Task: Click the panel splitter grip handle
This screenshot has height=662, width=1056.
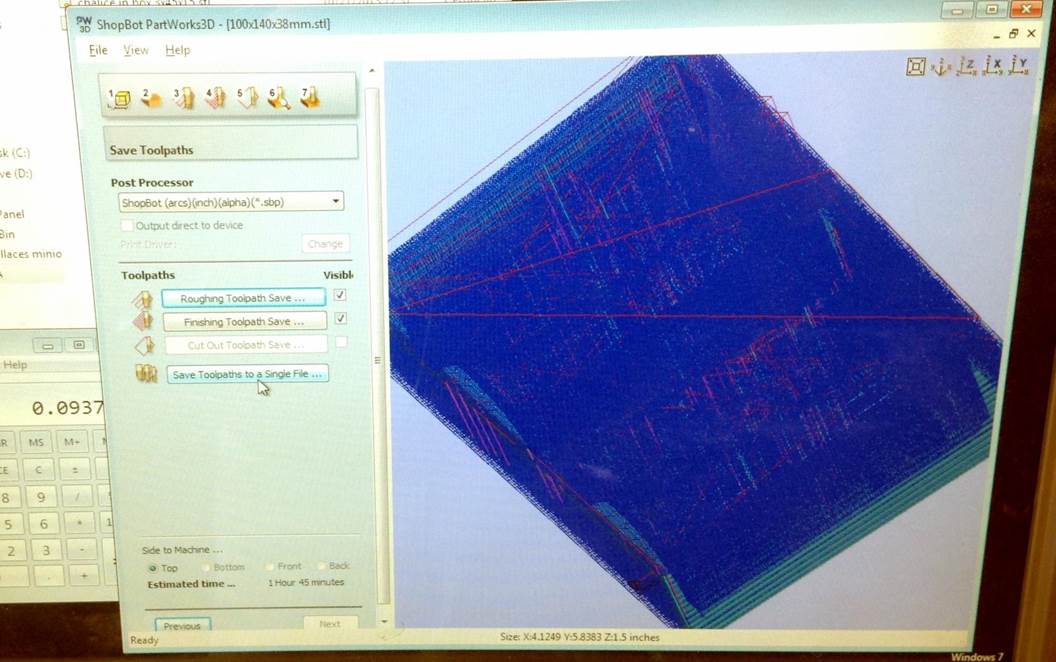Action: click(x=378, y=360)
